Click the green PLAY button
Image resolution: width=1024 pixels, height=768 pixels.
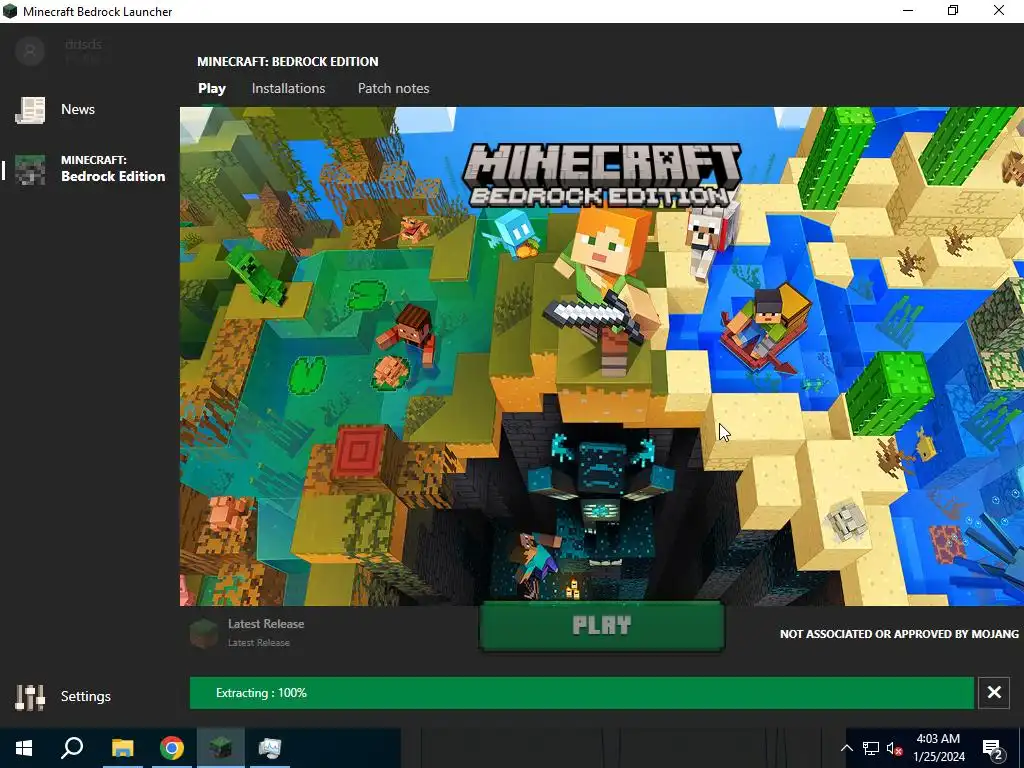(601, 626)
